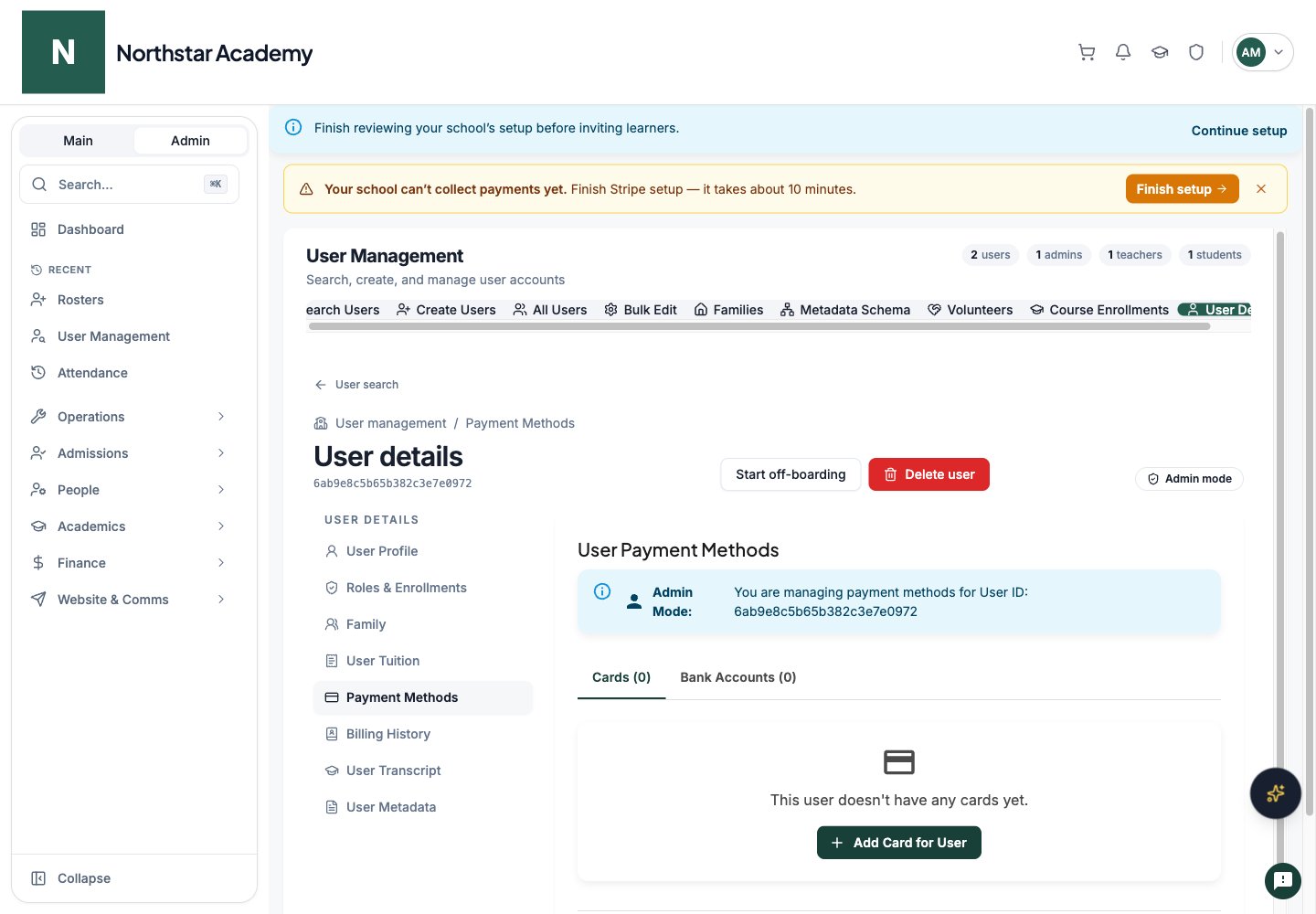Open notifications bell icon

(1123, 52)
